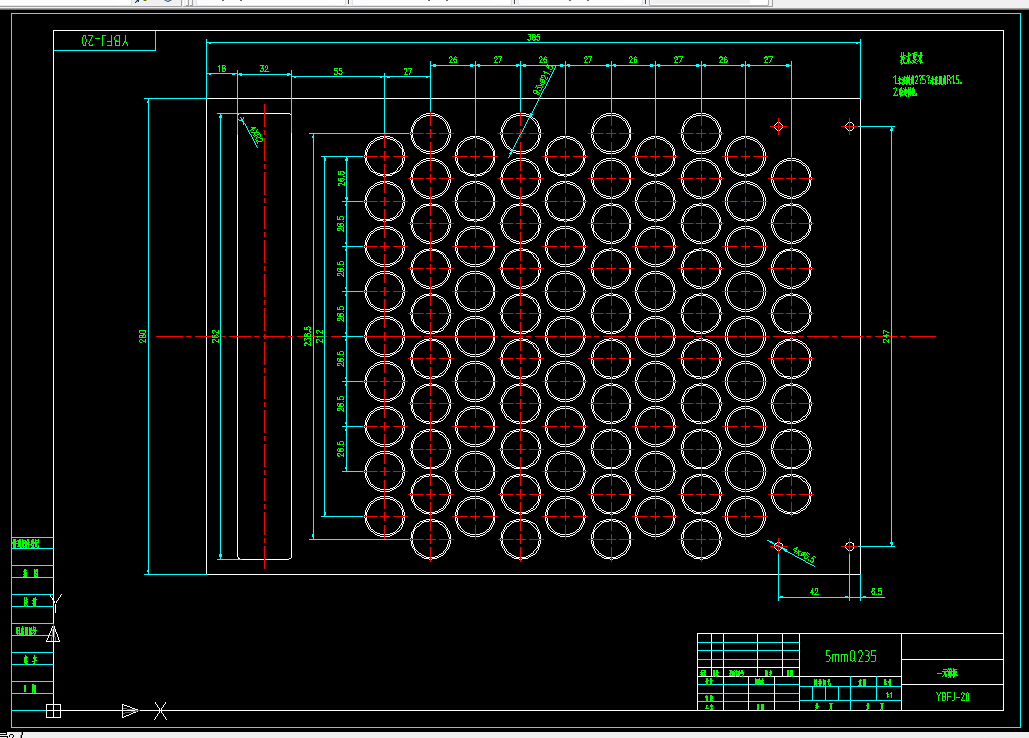The image size is (1029, 738).
Task: Select the green technical requirements heading
Action: click(x=911, y=58)
